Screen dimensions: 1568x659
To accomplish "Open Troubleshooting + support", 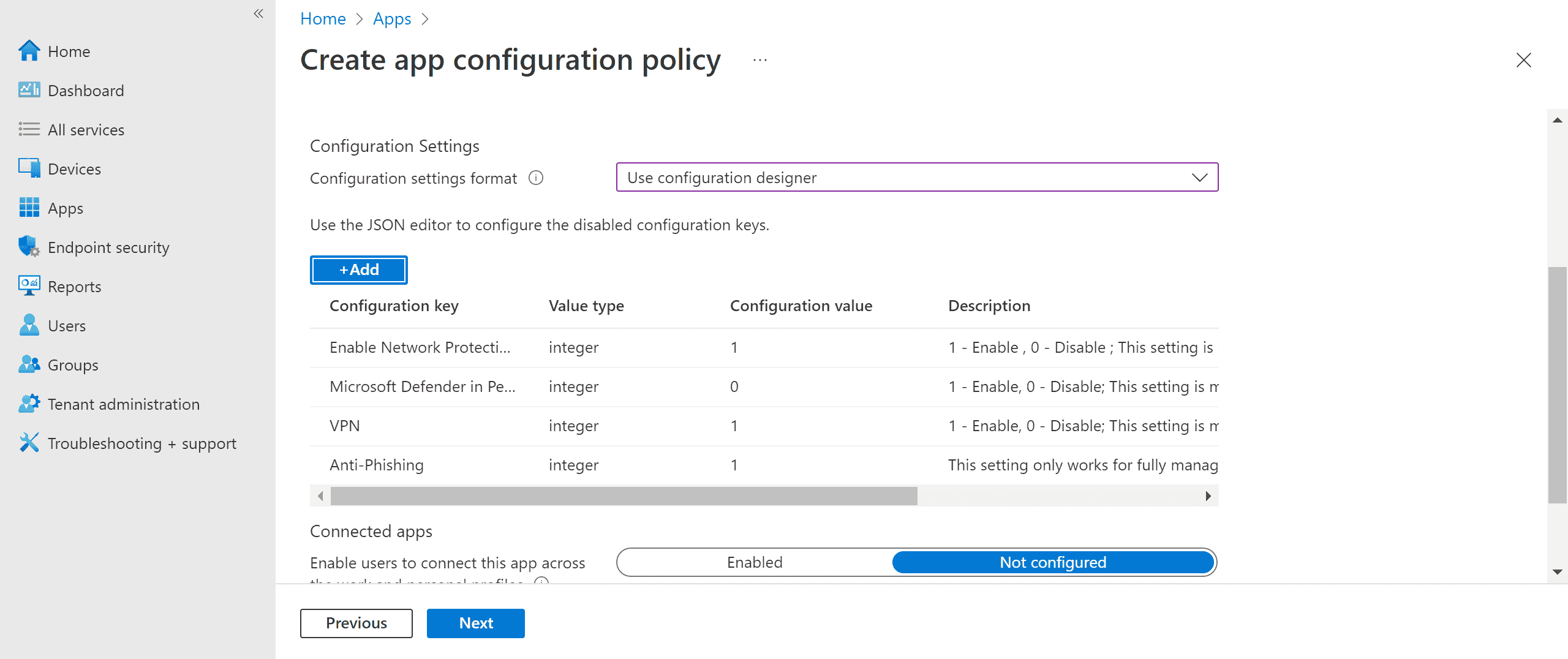I will pos(142,443).
